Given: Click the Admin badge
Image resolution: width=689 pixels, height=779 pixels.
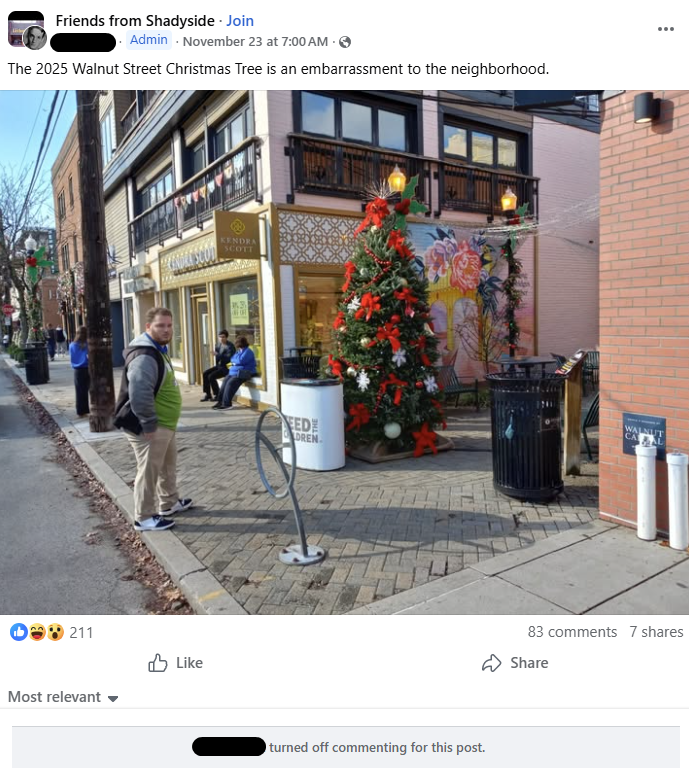Looking at the screenshot, I should (x=149, y=40).
